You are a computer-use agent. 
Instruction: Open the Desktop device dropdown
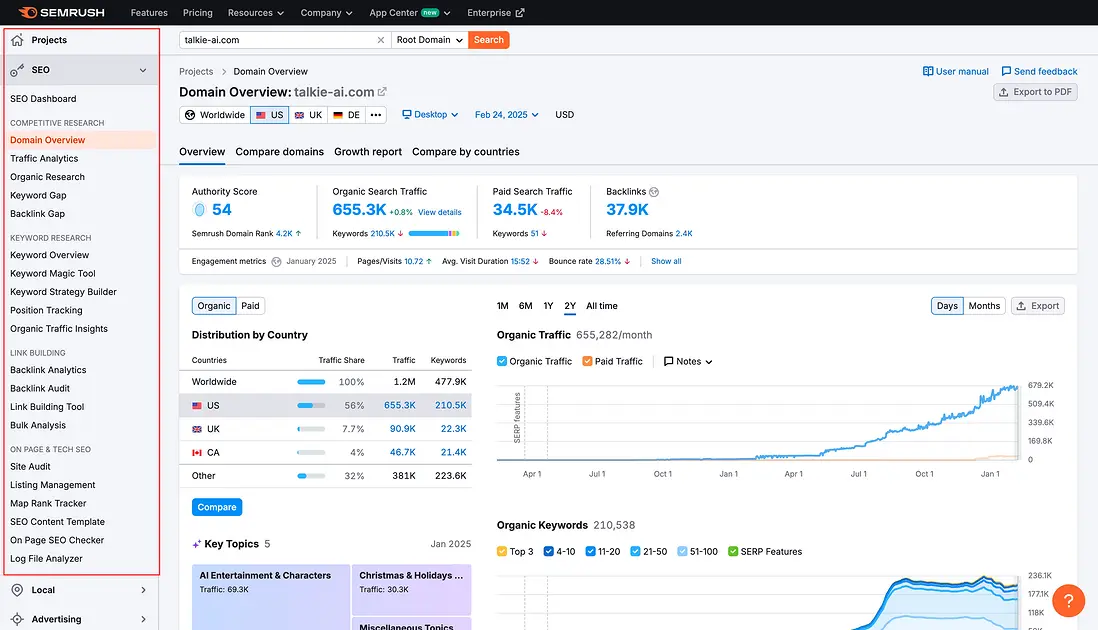click(x=430, y=115)
